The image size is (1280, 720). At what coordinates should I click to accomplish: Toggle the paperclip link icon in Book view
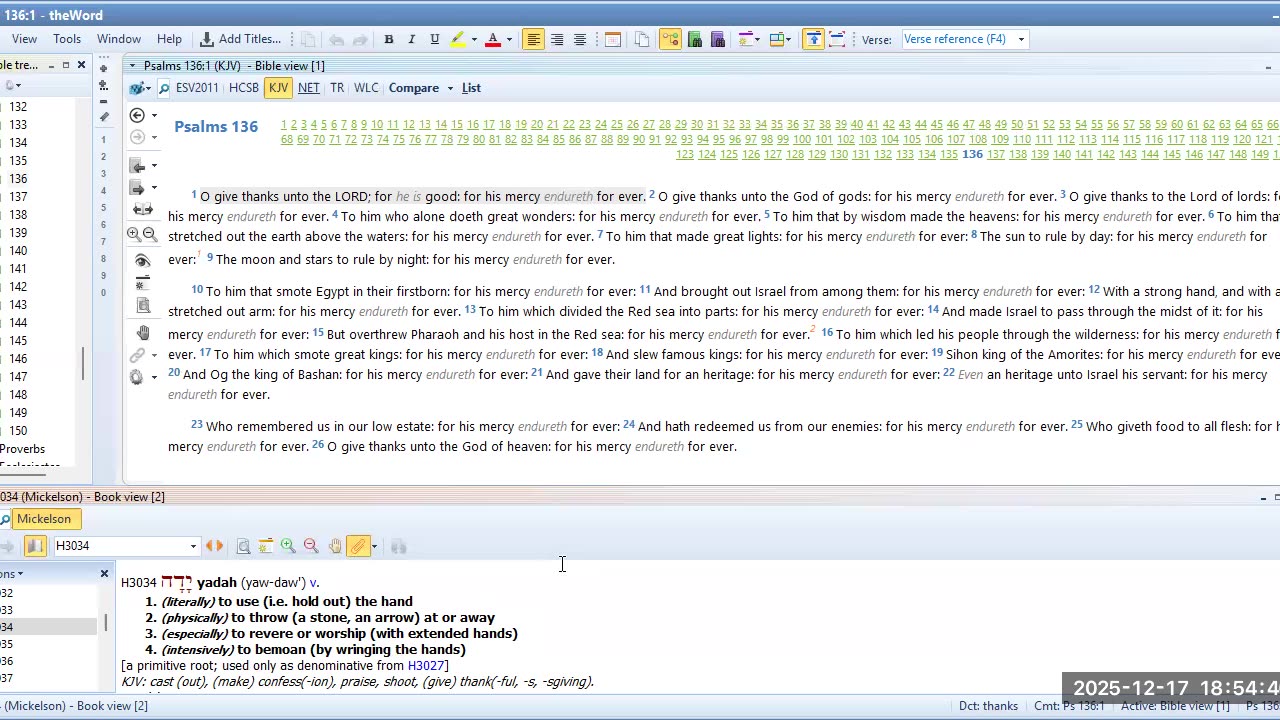[358, 546]
